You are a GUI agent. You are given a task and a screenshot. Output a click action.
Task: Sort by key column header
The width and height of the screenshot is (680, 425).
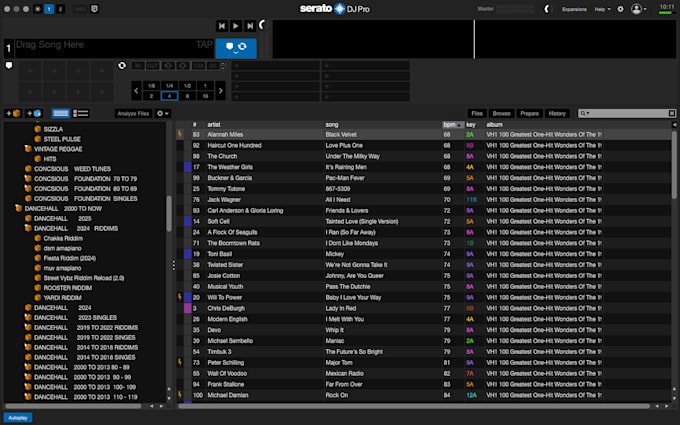pos(471,124)
